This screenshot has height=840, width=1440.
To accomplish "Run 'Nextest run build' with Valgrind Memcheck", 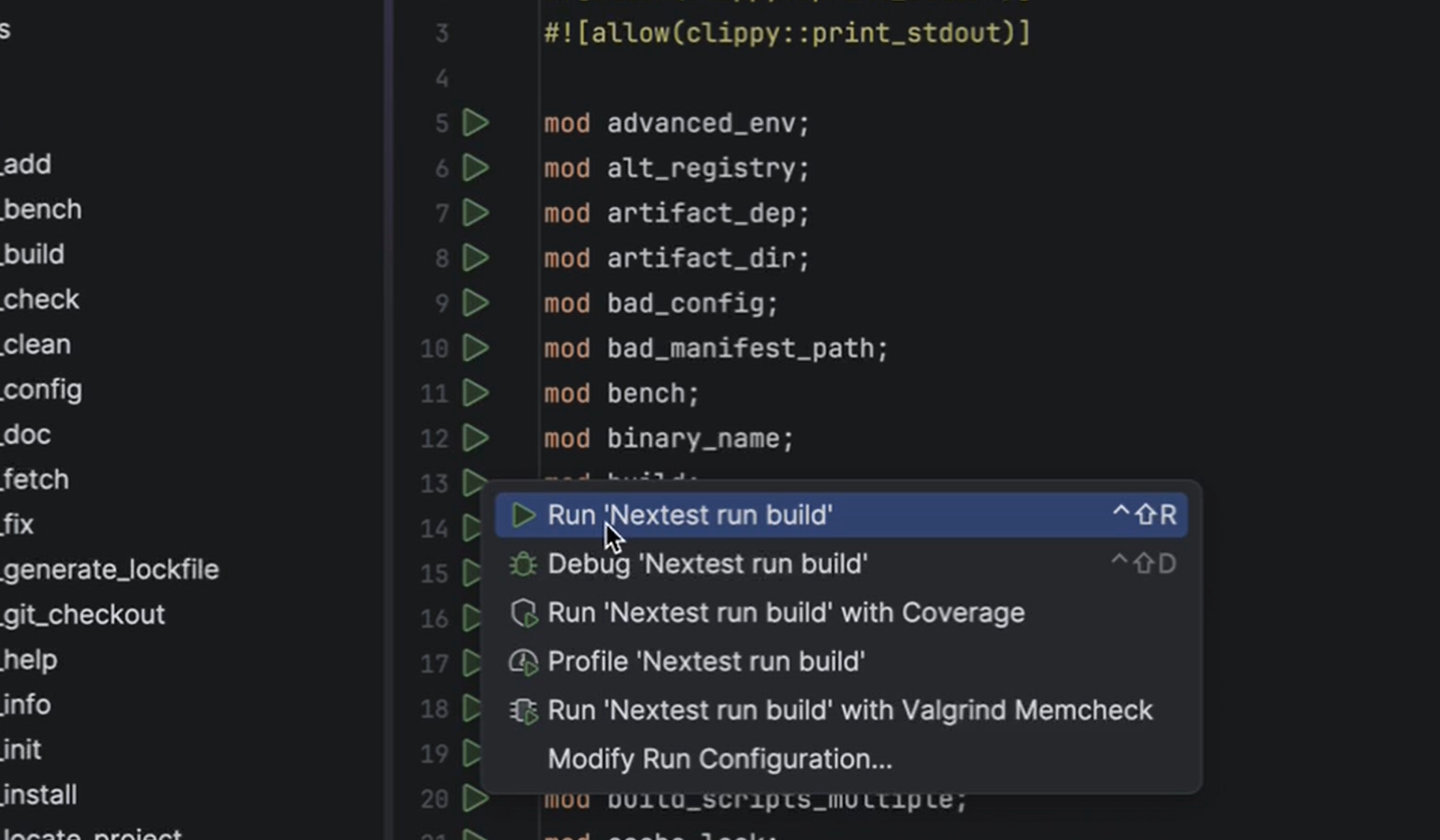I will pos(841,710).
